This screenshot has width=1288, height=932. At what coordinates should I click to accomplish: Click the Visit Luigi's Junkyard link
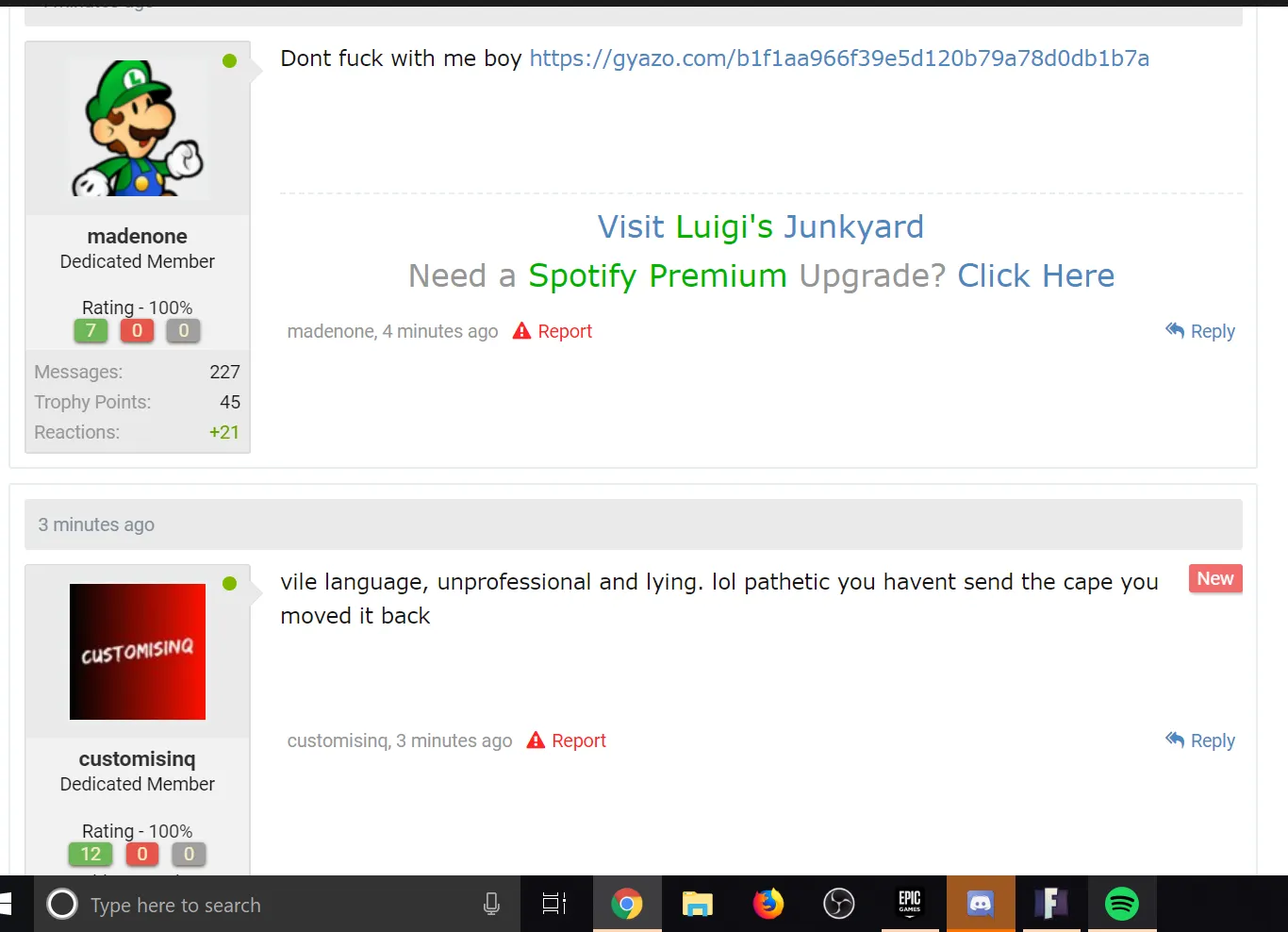point(761,226)
